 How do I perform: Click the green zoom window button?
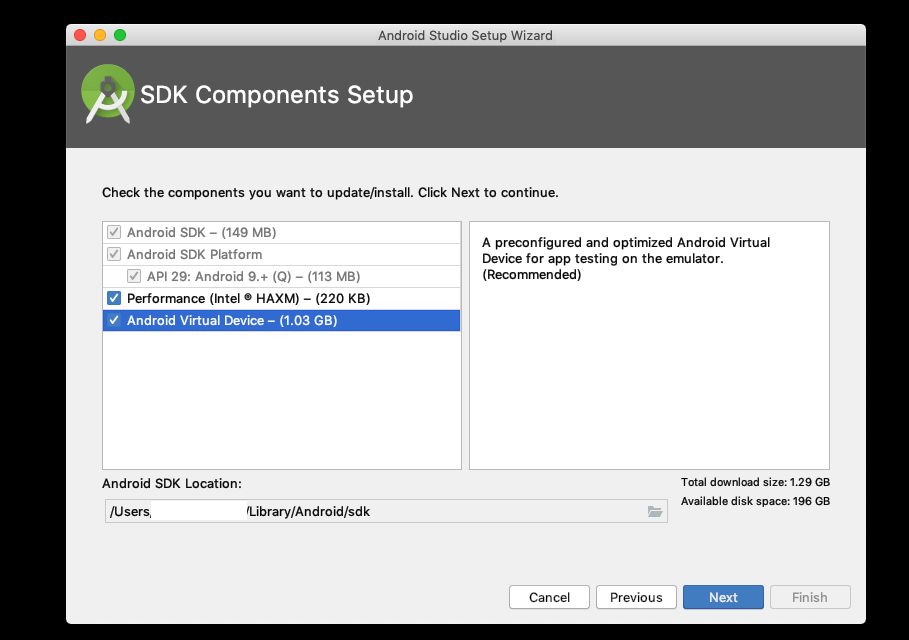pos(120,35)
